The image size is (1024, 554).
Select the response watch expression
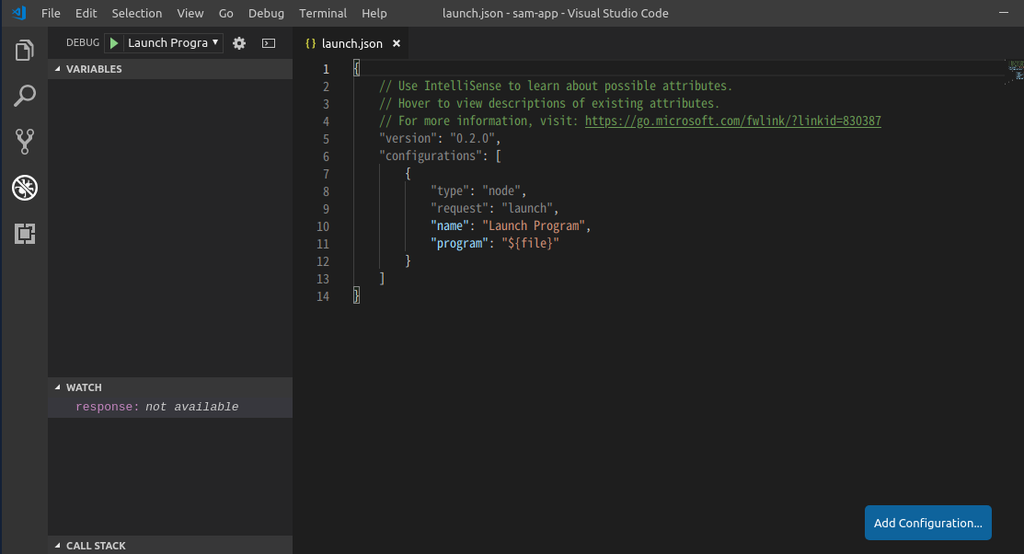pyautogui.click(x=170, y=406)
